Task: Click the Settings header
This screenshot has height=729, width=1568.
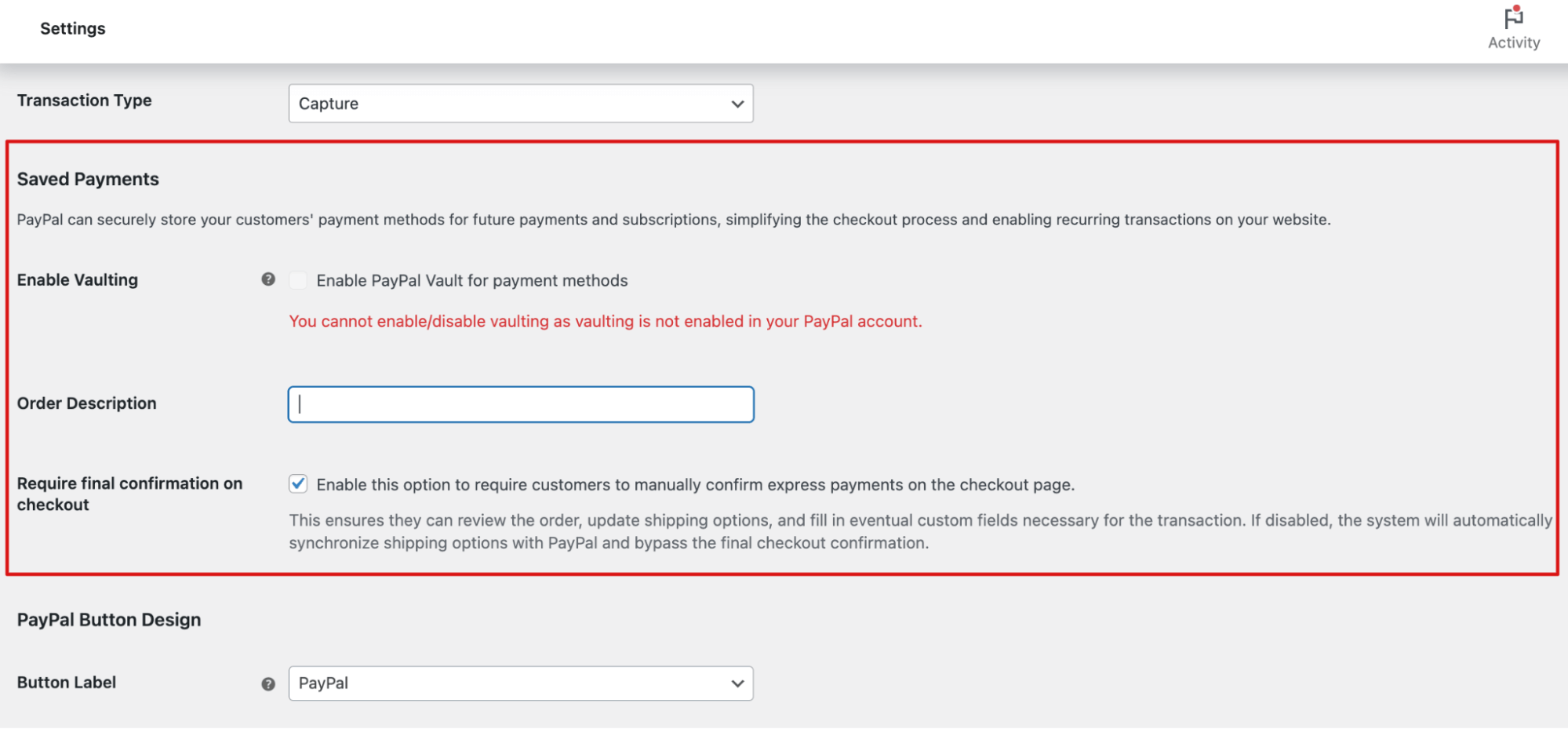Action: click(x=72, y=28)
